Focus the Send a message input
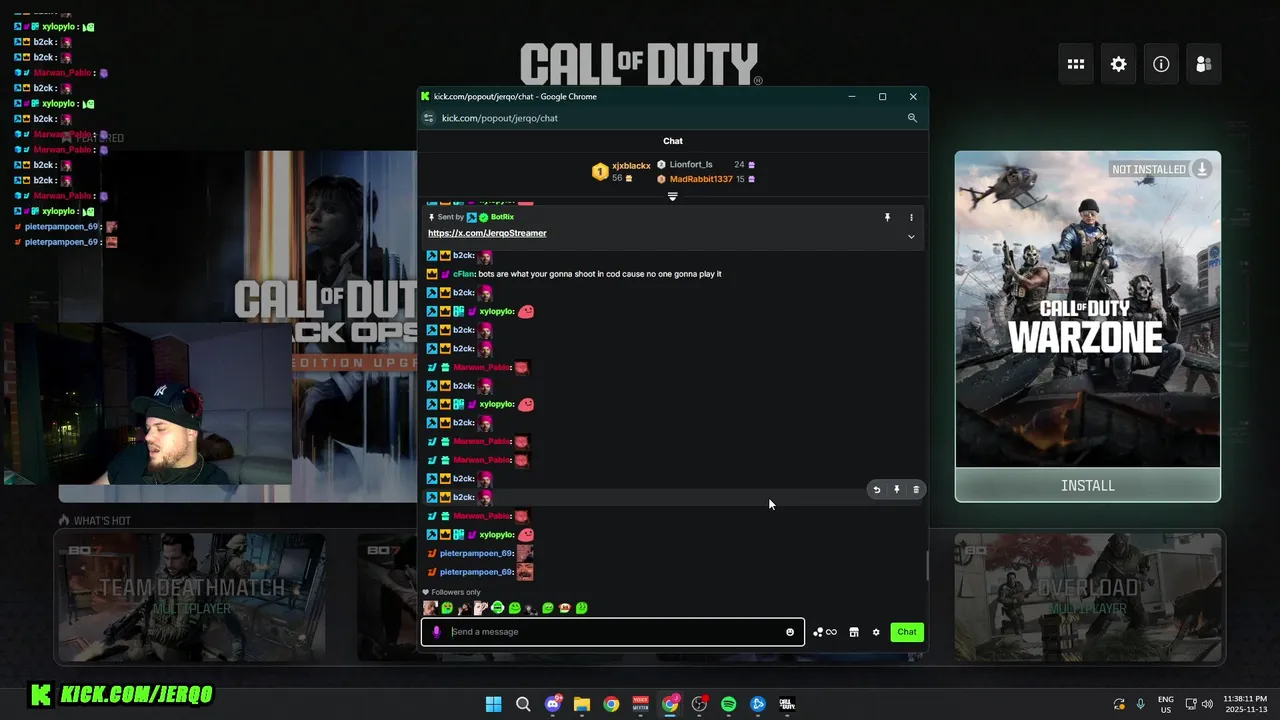Image resolution: width=1280 pixels, height=720 pixels. pos(614,632)
